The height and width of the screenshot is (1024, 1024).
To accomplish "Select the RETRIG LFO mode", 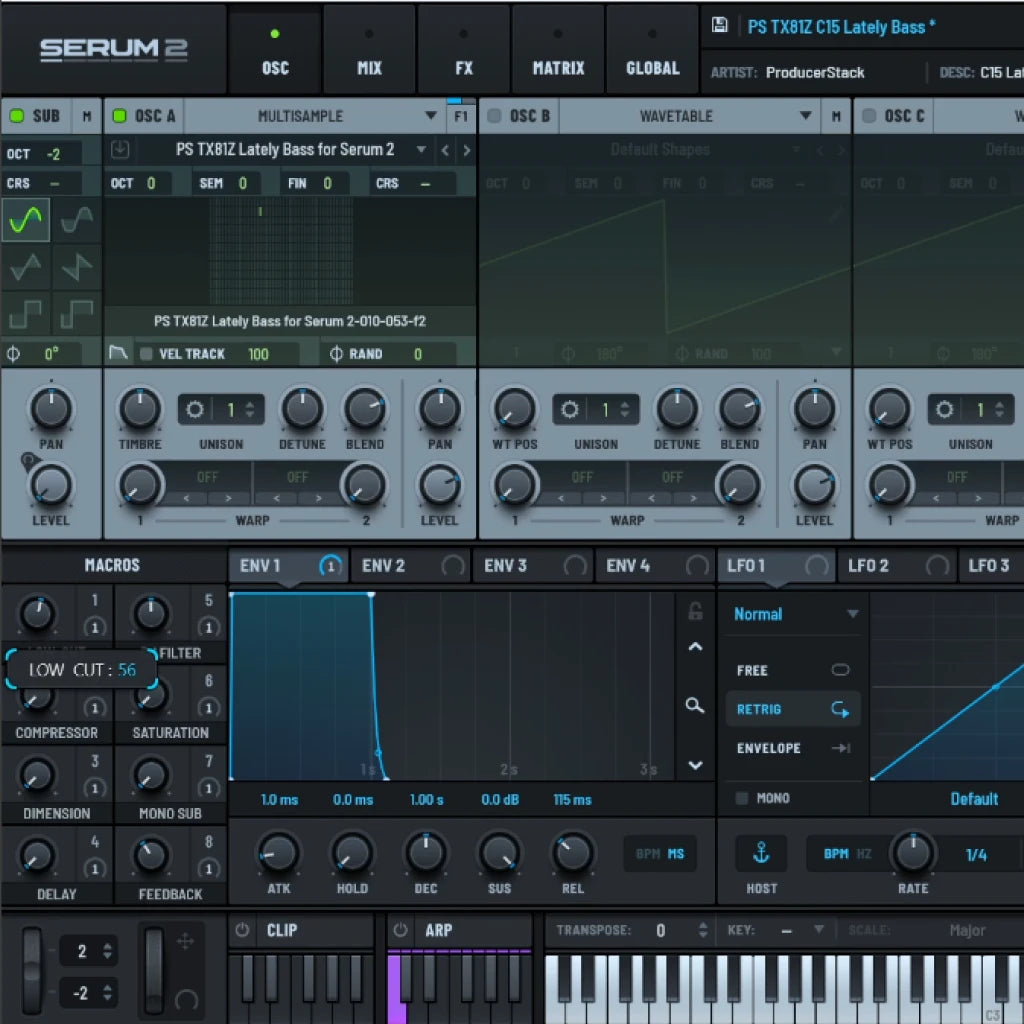I will tap(792, 709).
